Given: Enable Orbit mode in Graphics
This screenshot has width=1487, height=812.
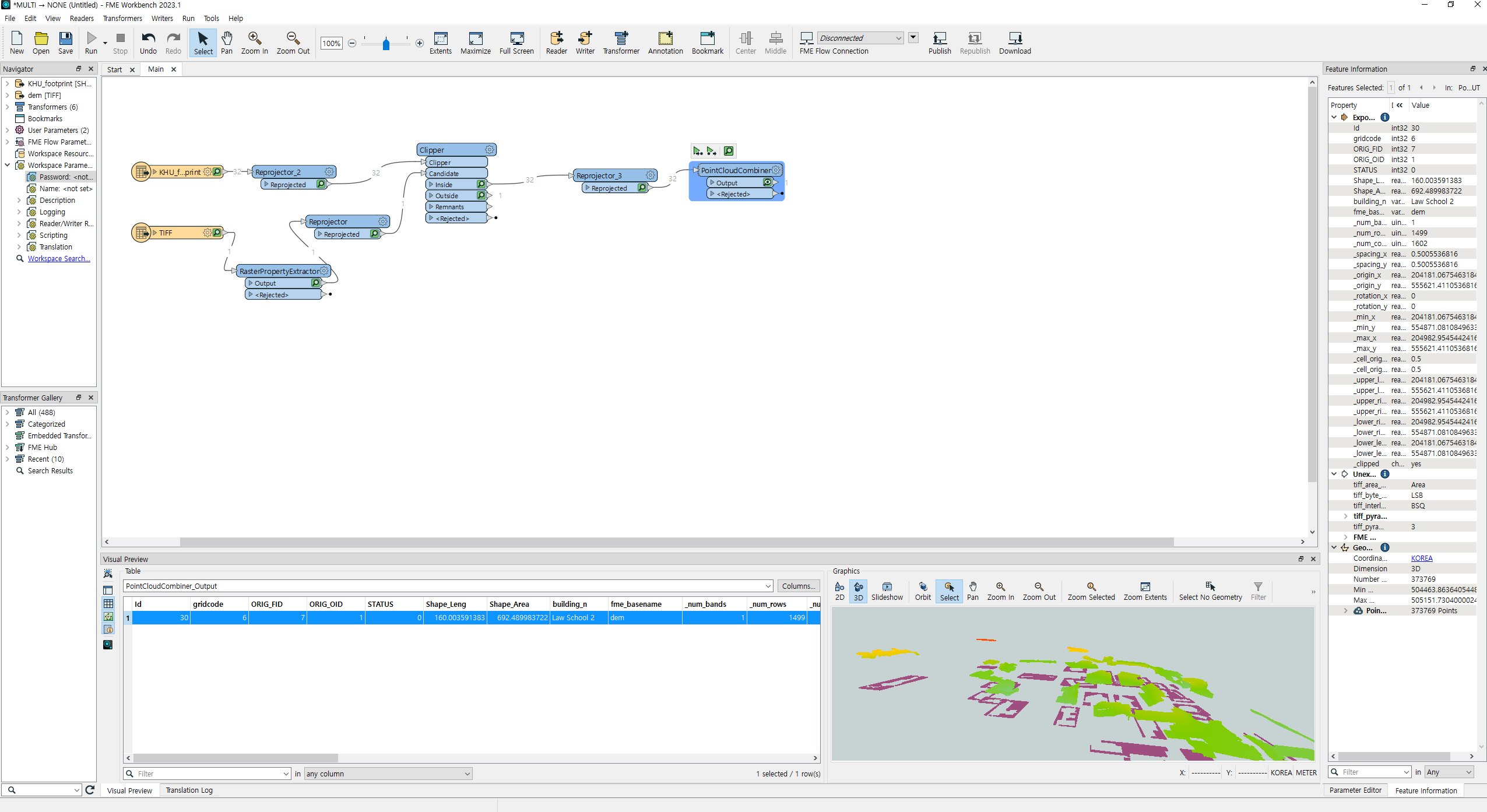Looking at the screenshot, I should click(x=923, y=591).
